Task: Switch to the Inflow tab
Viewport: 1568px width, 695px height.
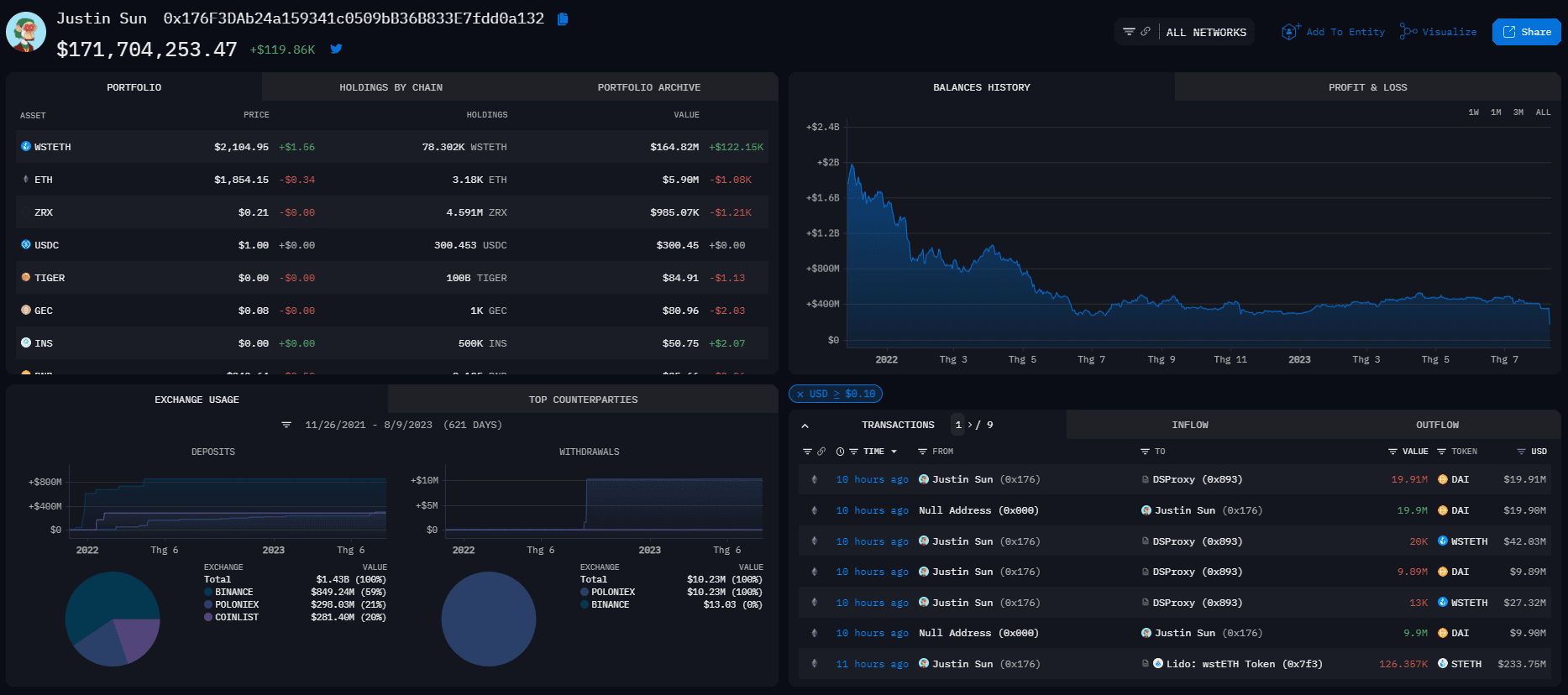Action: coord(1190,425)
